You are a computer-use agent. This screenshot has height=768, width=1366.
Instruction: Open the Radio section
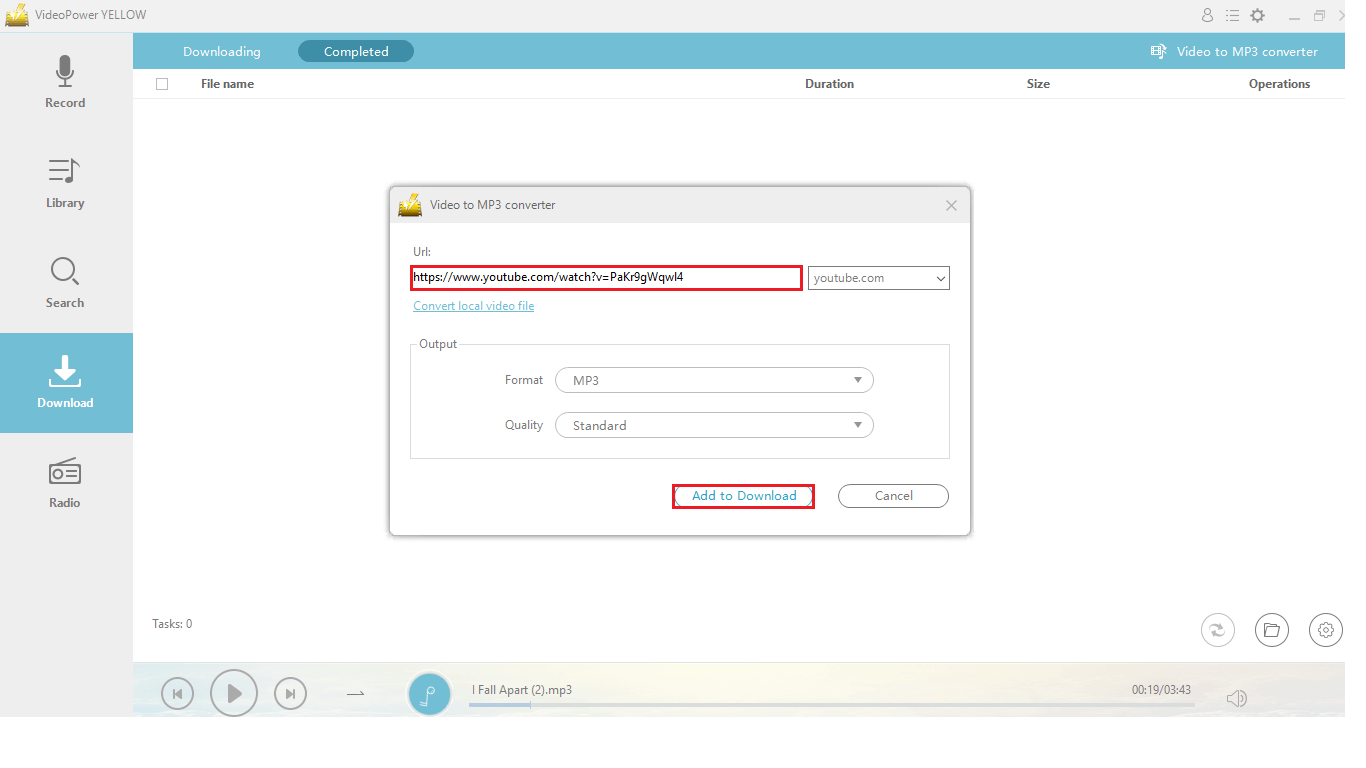[65, 483]
